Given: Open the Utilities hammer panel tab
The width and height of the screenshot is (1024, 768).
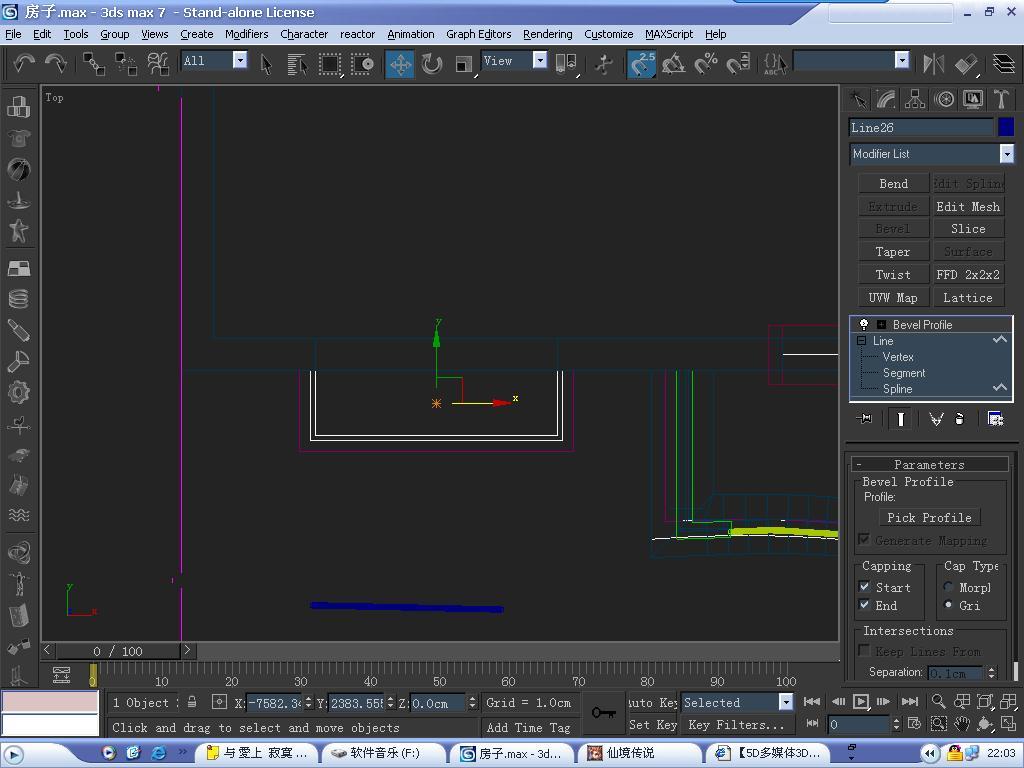Looking at the screenshot, I should pos(1001,99).
